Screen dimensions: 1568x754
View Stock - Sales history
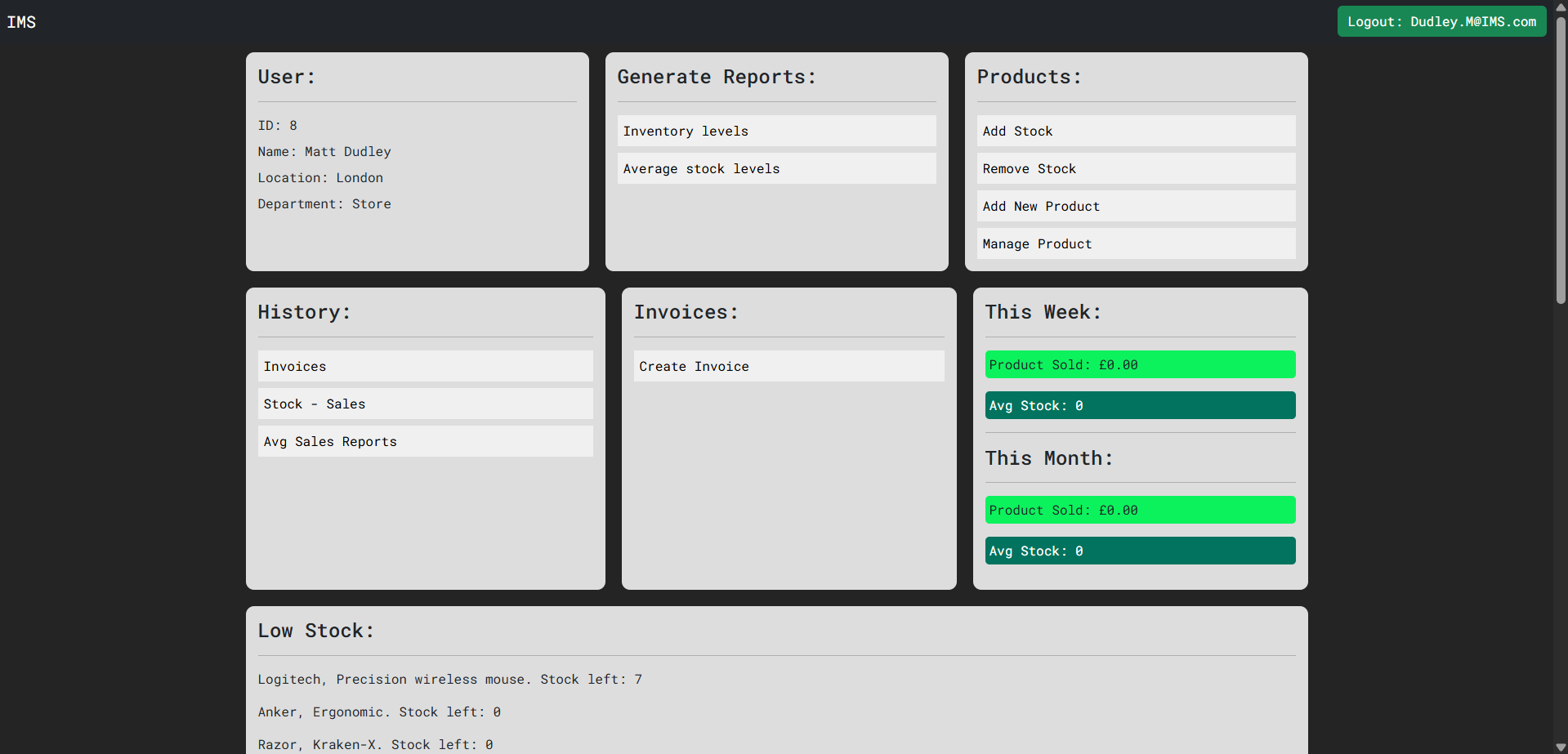pyautogui.click(x=425, y=404)
